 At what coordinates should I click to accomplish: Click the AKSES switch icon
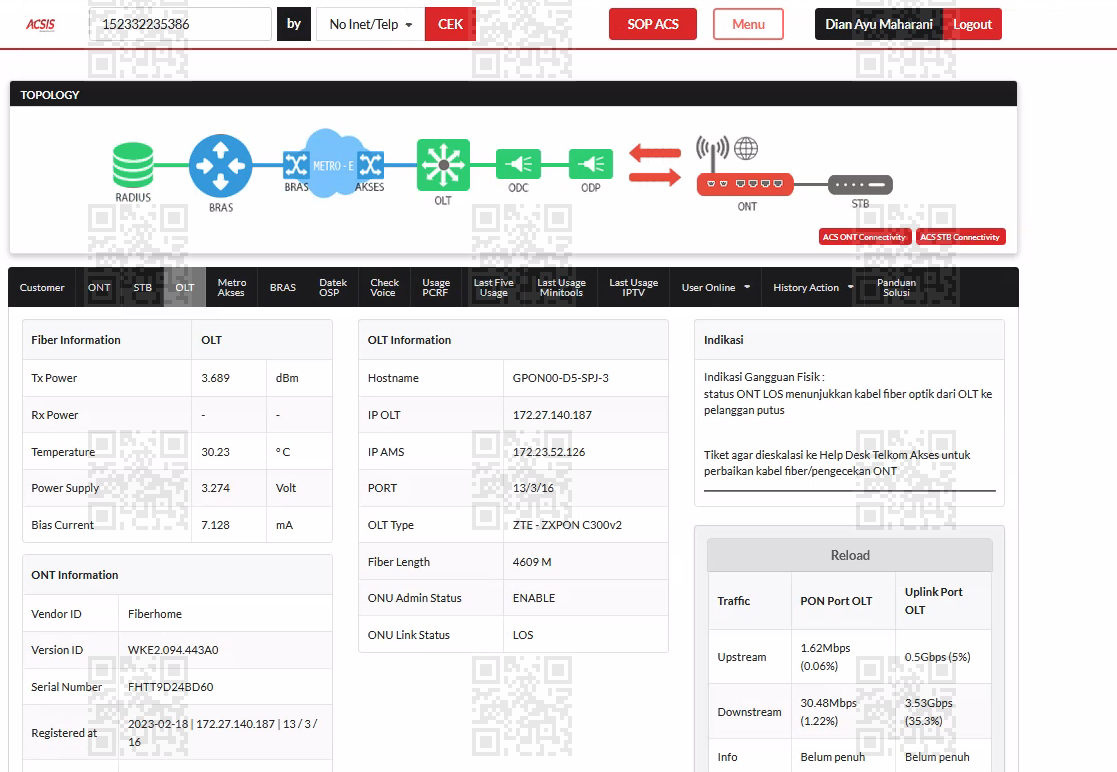point(370,165)
